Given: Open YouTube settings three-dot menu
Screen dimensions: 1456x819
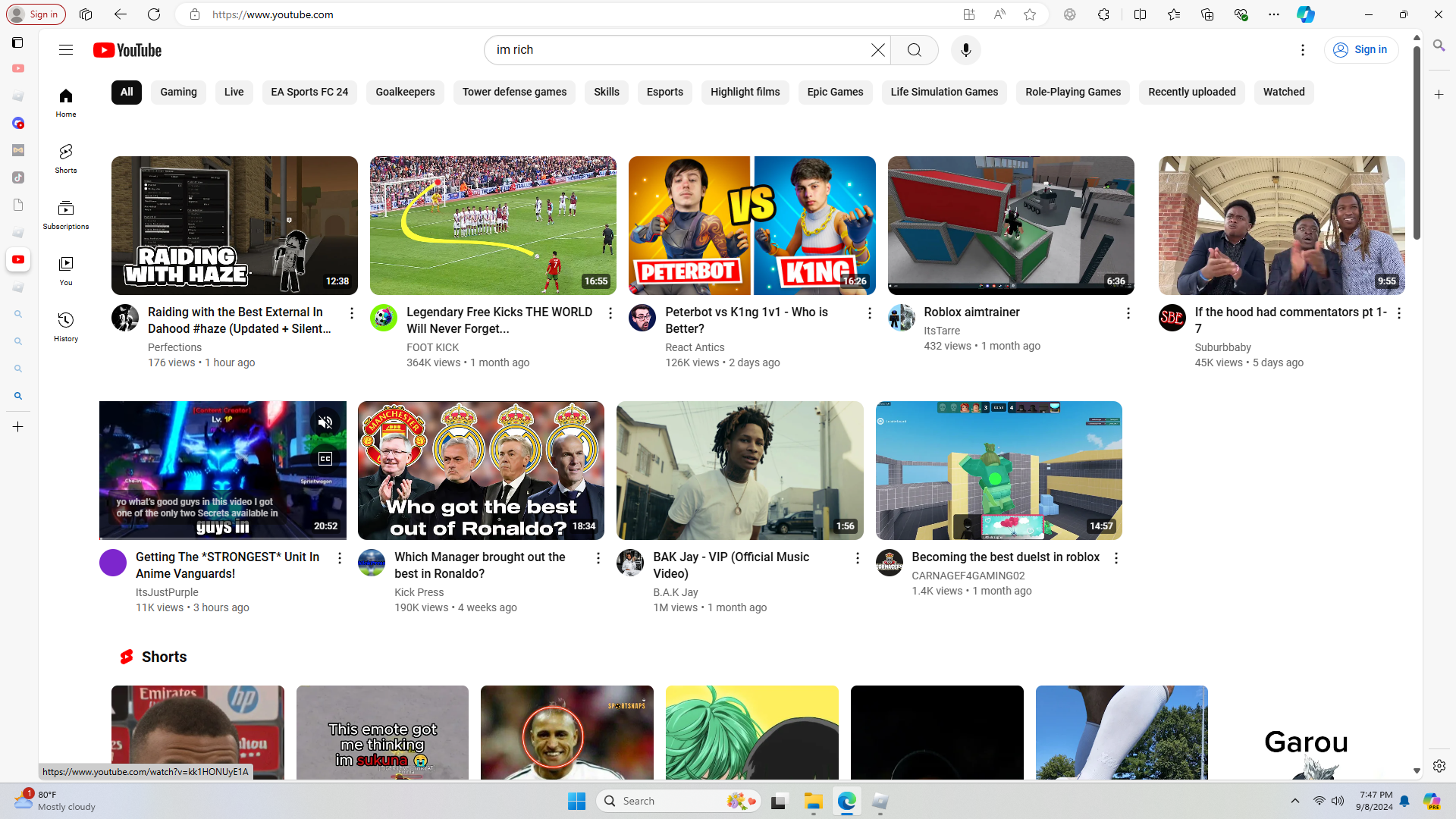Looking at the screenshot, I should point(1302,50).
